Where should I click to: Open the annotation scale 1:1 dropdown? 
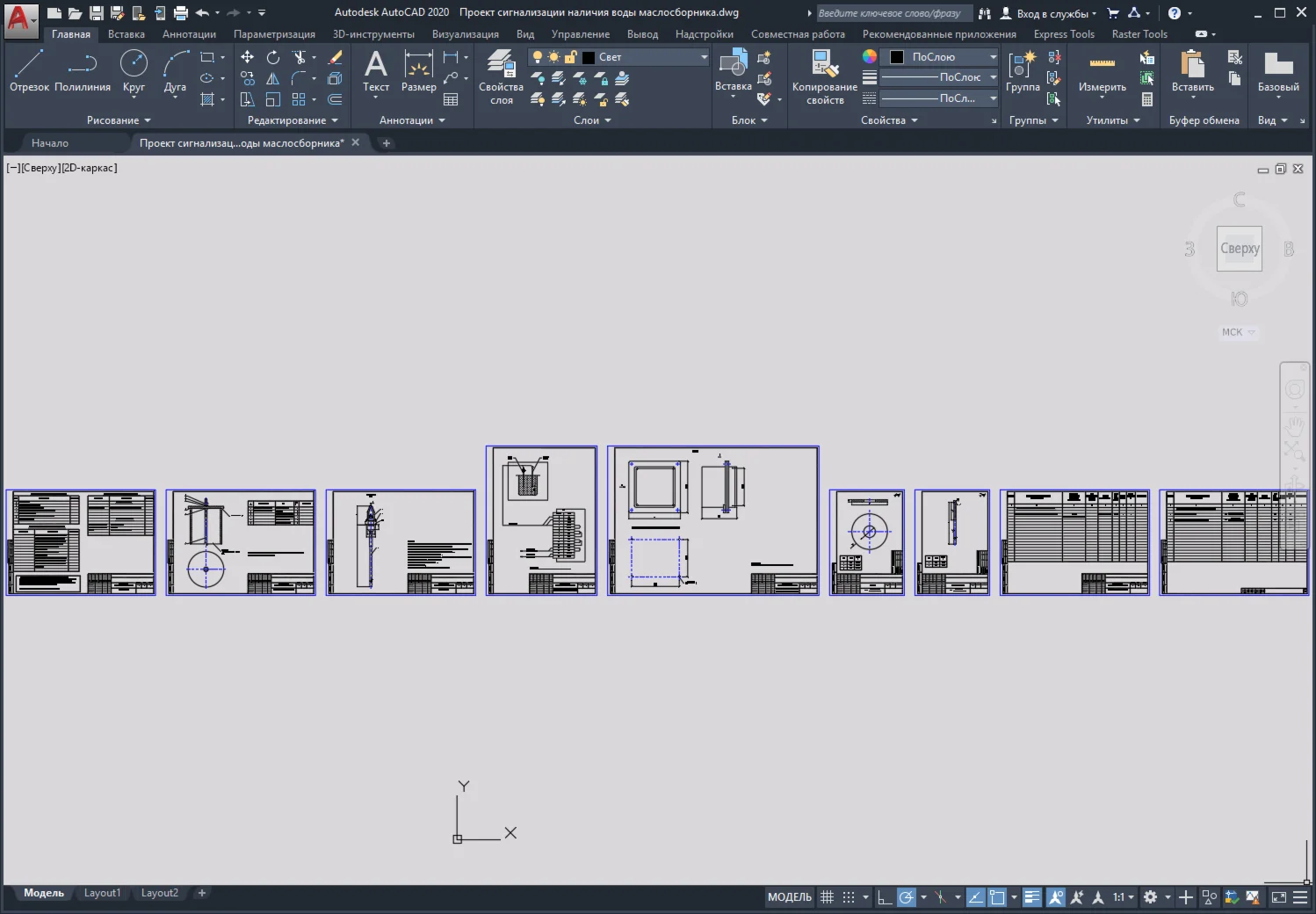[1124, 897]
